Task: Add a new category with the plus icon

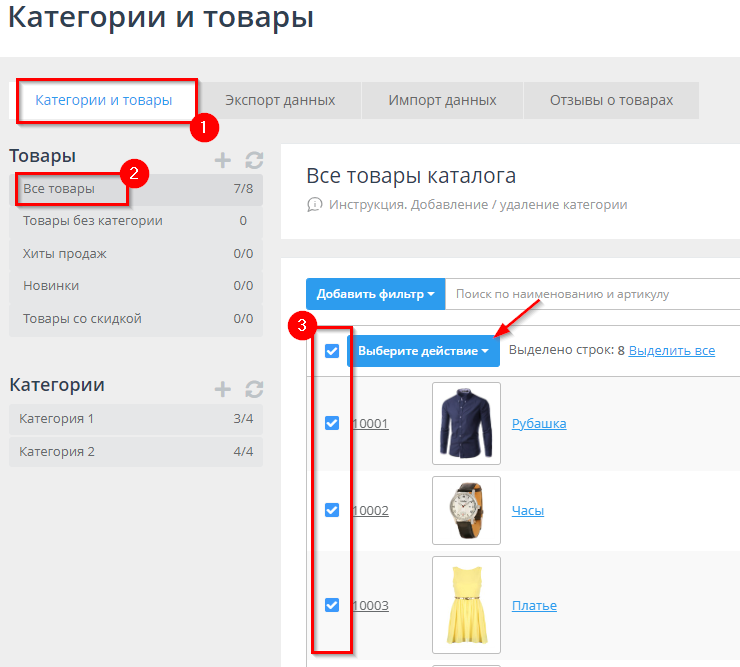Action: (x=223, y=389)
